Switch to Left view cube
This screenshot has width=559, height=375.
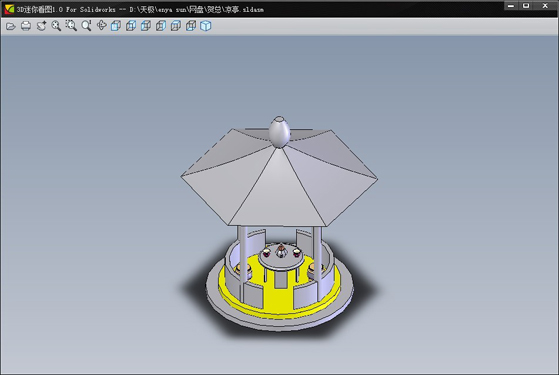point(146,26)
